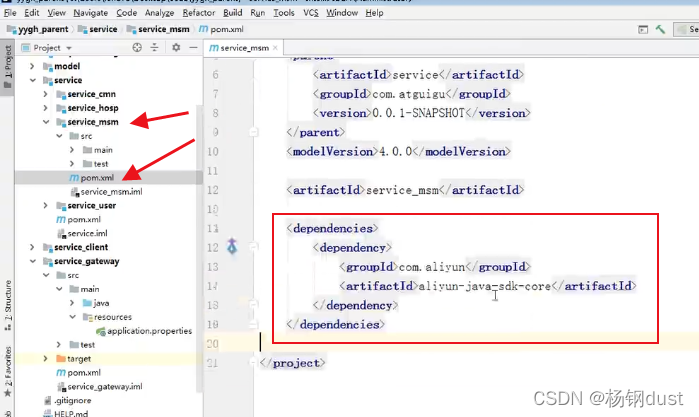
Task: Expand the test folder under service_msm
Action: click(72, 164)
